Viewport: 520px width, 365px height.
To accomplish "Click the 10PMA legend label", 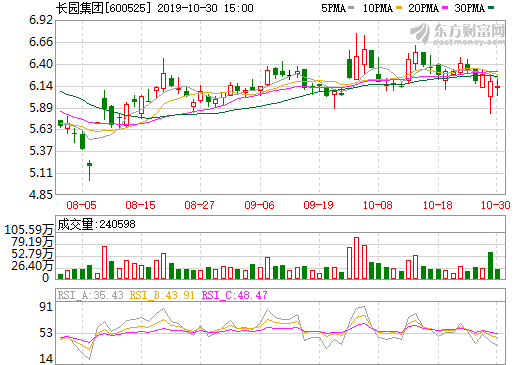I will click(378, 8).
